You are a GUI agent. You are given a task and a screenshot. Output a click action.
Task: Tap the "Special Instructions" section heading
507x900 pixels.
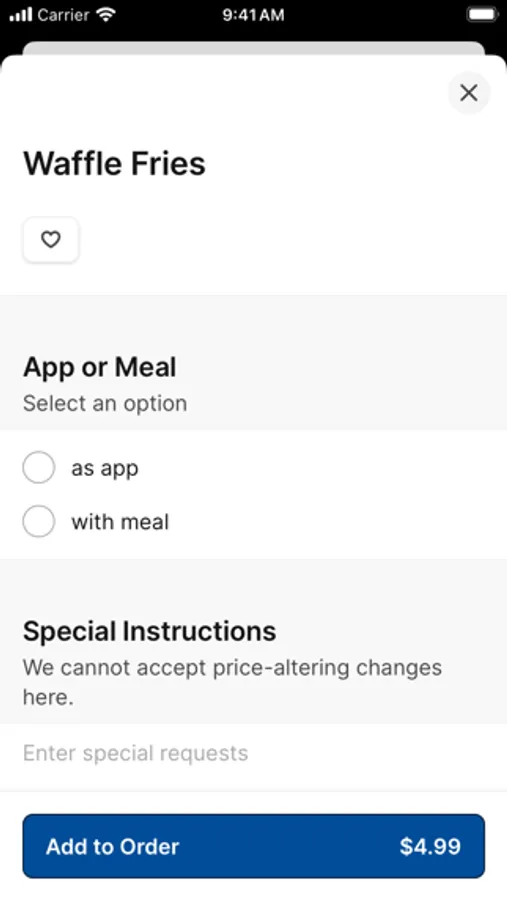coord(149,631)
